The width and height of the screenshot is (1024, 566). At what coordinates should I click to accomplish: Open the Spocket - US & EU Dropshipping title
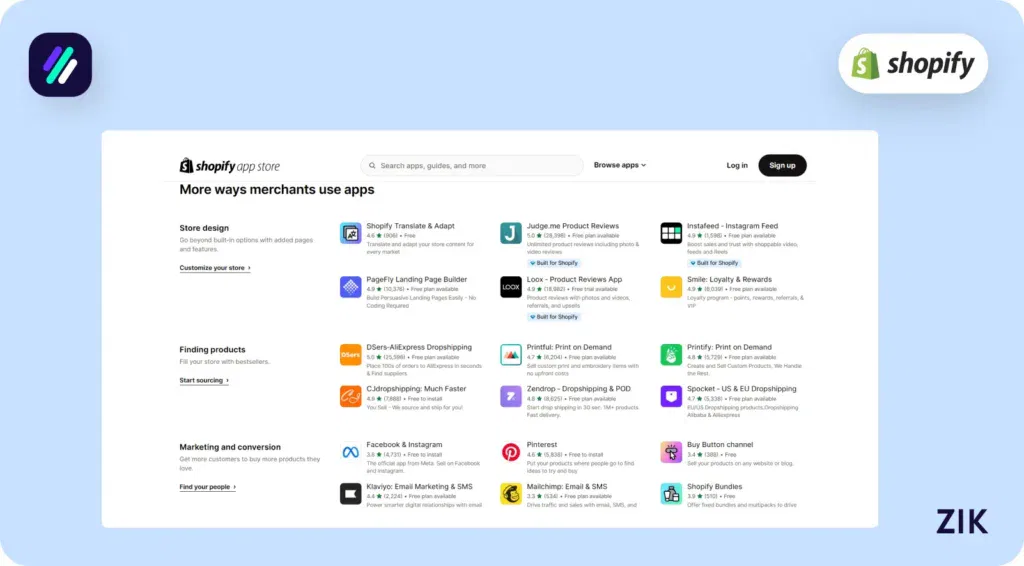coord(741,389)
